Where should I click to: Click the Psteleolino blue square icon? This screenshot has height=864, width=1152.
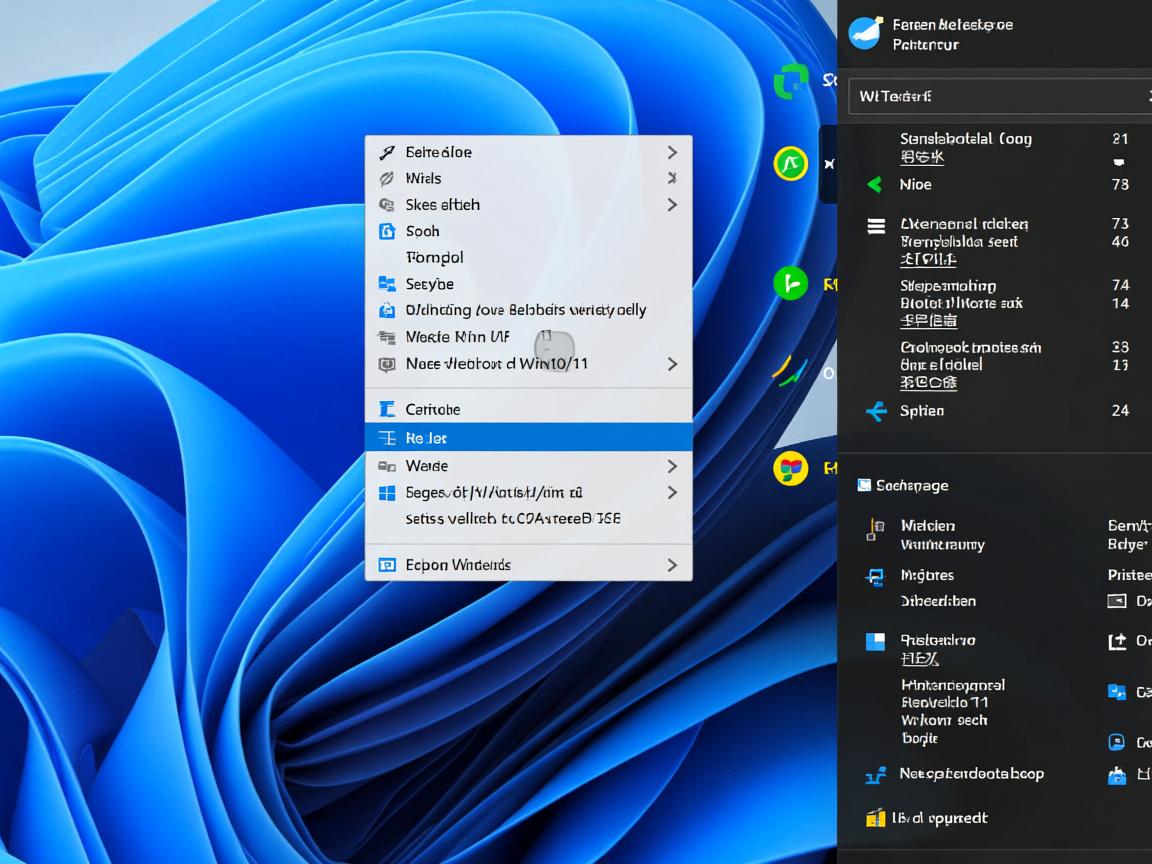(x=875, y=642)
